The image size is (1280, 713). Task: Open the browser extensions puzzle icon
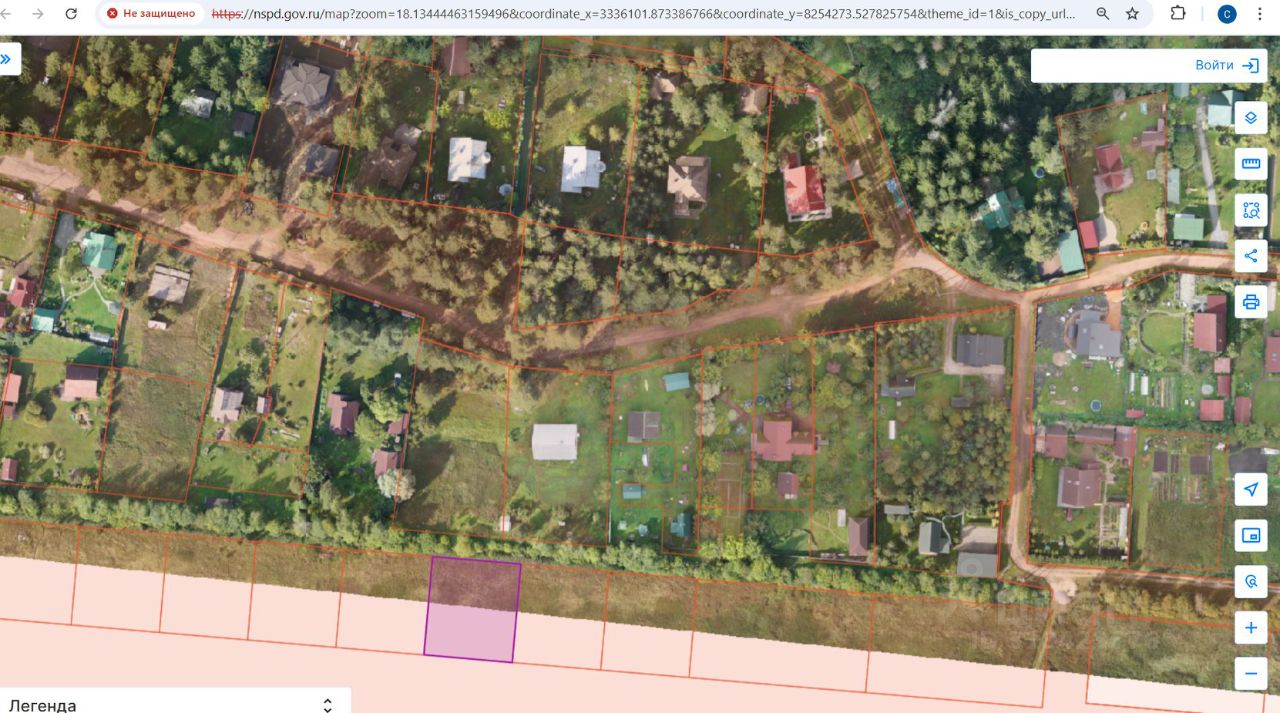point(1178,14)
